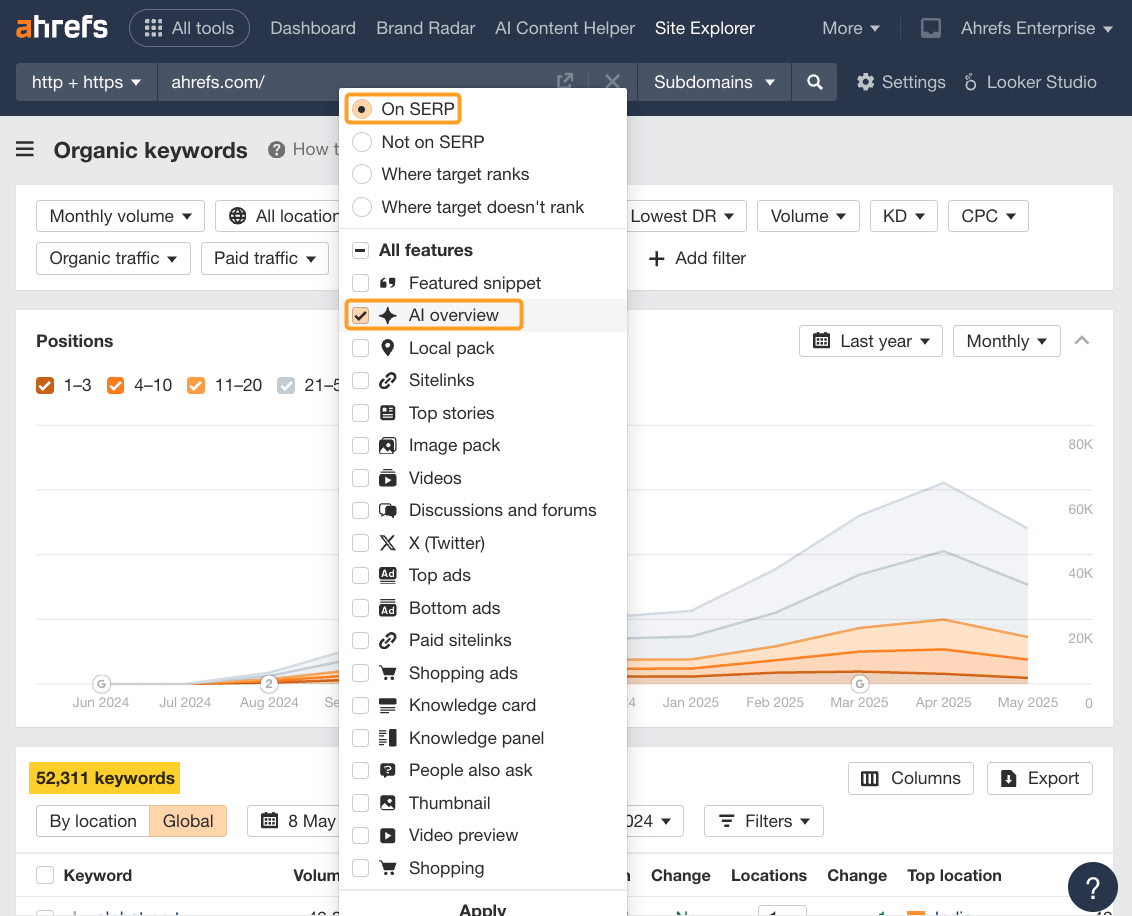This screenshot has height=916, width=1132.
Task: Open the external link icon next to URL
Action: pos(564,81)
